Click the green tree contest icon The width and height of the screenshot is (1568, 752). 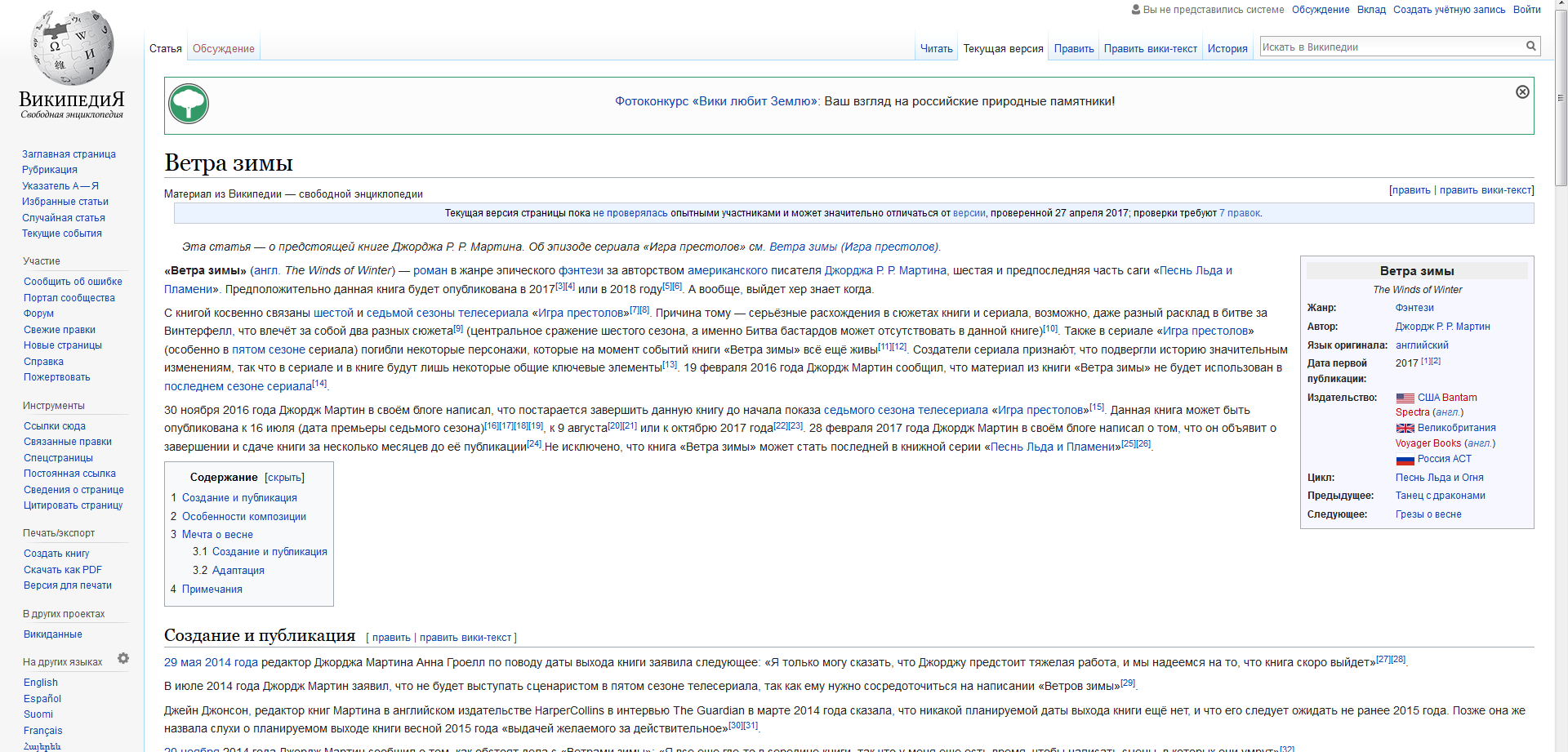coord(189,104)
